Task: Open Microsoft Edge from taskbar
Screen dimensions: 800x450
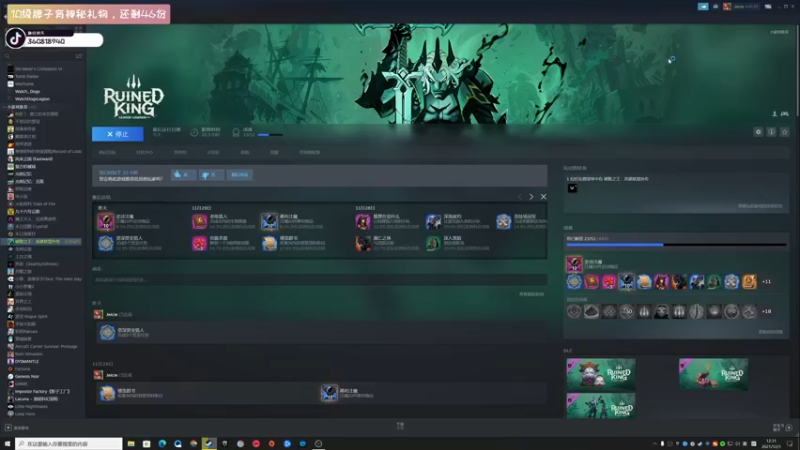Action: 162,444
